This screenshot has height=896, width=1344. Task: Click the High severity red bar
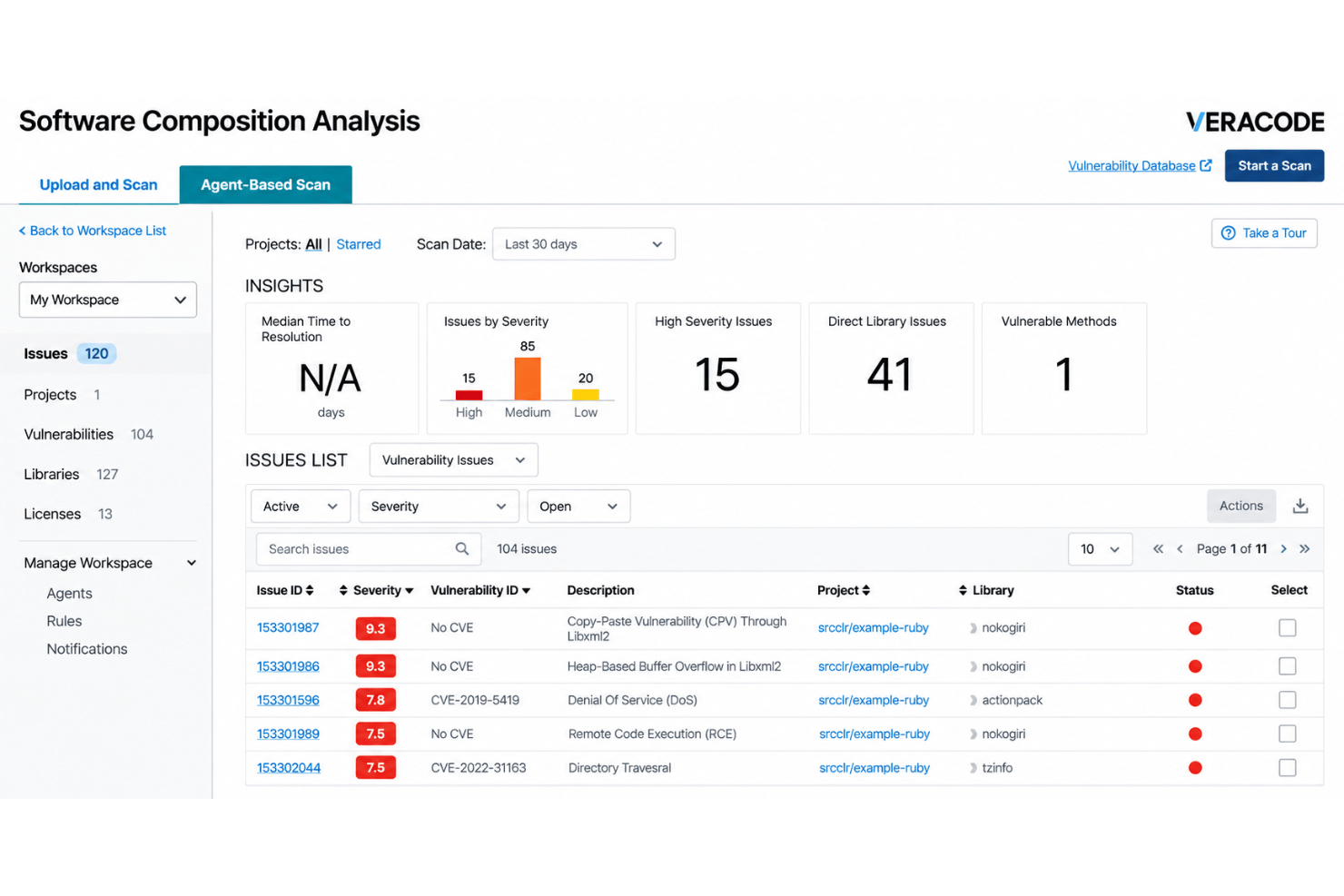(x=469, y=395)
